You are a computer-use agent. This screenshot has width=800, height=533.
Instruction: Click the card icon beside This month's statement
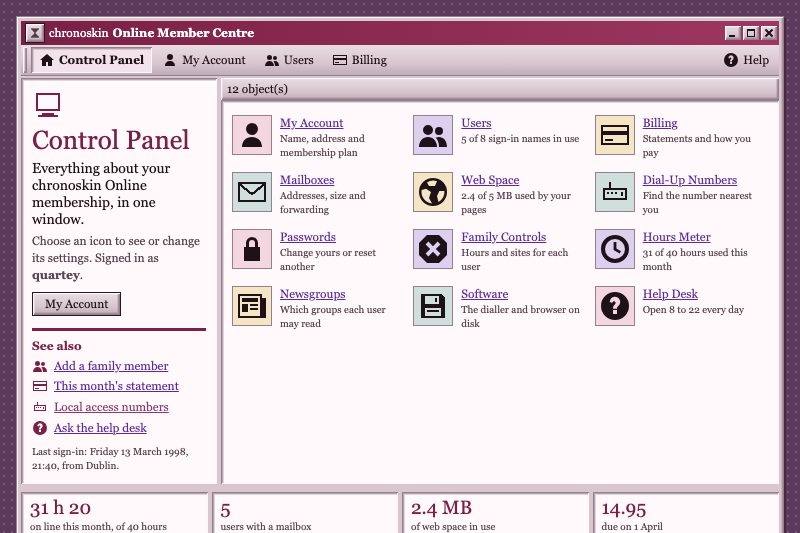pos(40,386)
